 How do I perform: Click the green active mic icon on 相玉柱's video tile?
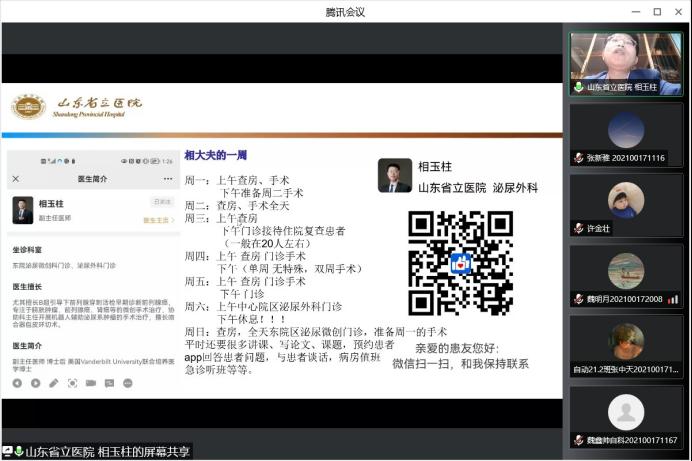(579, 87)
